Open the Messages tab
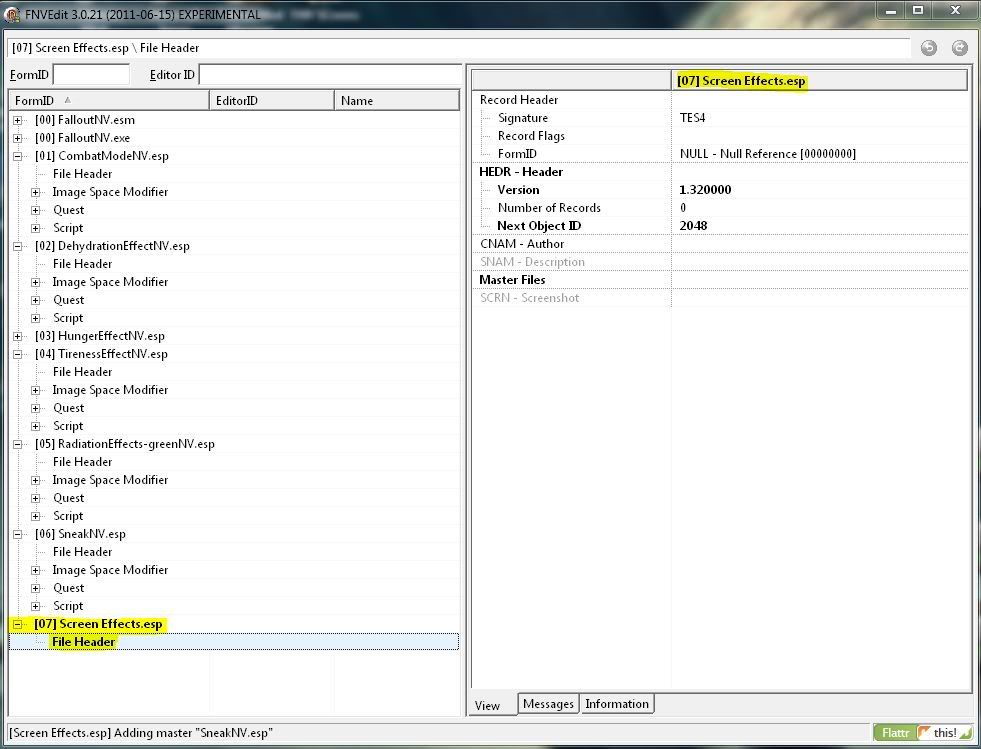Screen dimensions: 981x749 [x=548, y=704]
